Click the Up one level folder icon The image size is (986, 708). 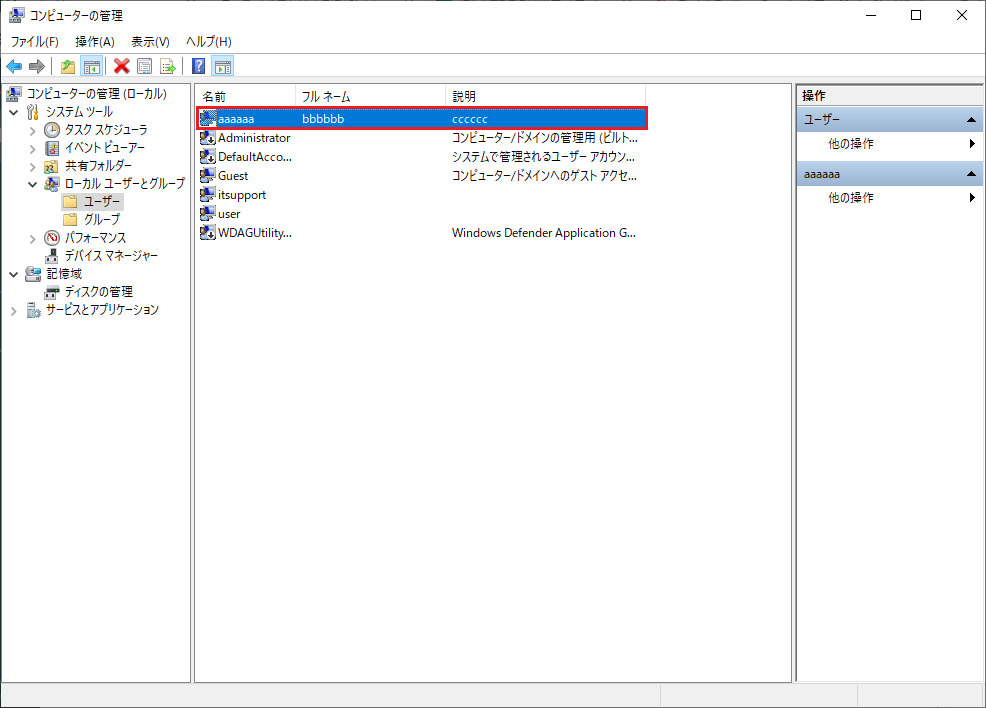pyautogui.click(x=68, y=66)
